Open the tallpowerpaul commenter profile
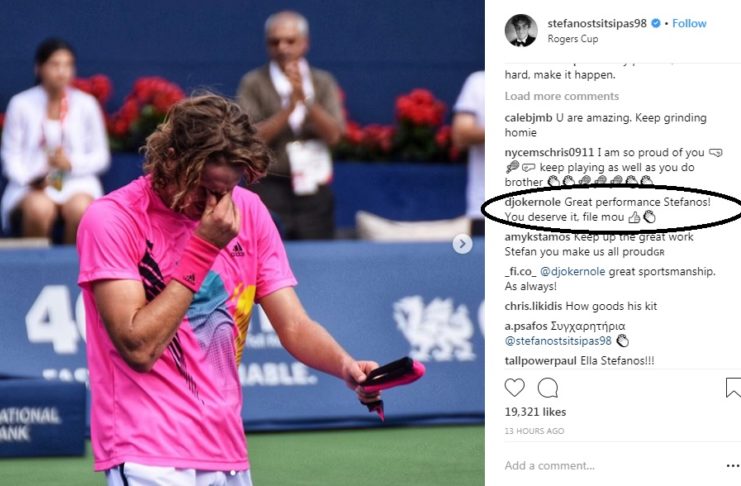This screenshot has height=486, width=741. (x=541, y=361)
